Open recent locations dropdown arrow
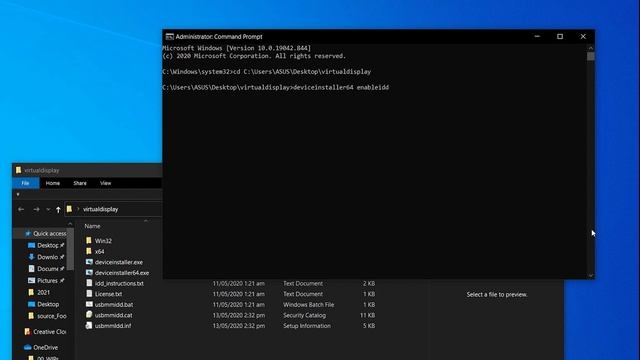640x360 pixels. [48, 209]
